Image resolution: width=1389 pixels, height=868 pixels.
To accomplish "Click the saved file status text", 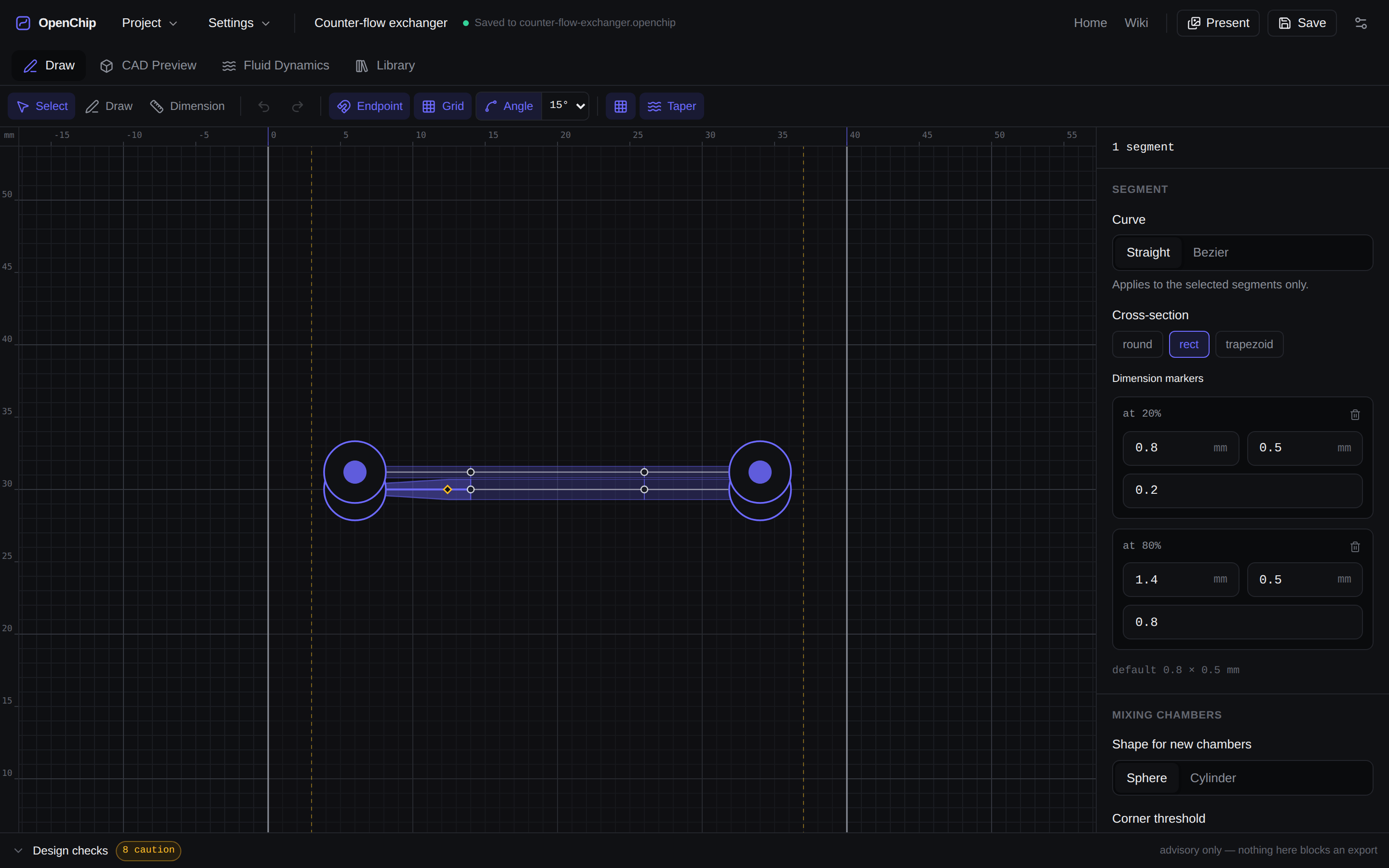I will pyautogui.click(x=574, y=23).
